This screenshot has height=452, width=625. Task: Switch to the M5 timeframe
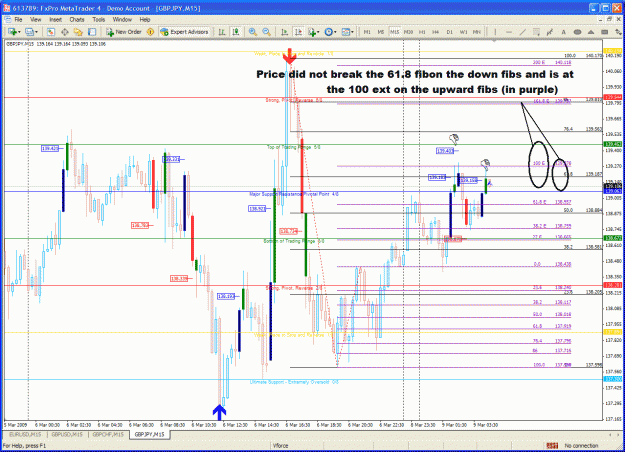(381, 32)
